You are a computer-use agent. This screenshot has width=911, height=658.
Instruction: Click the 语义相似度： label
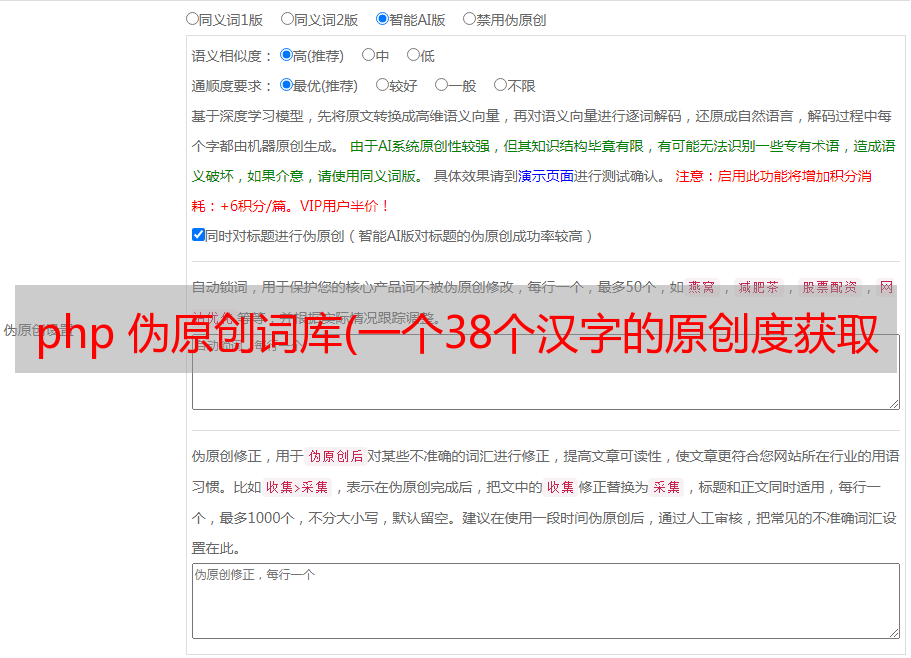coord(232,56)
